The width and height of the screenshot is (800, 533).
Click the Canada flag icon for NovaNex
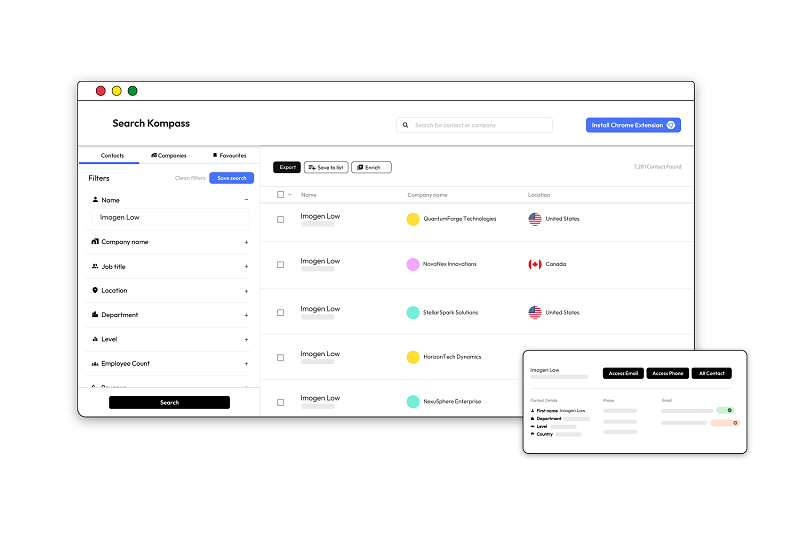point(535,264)
